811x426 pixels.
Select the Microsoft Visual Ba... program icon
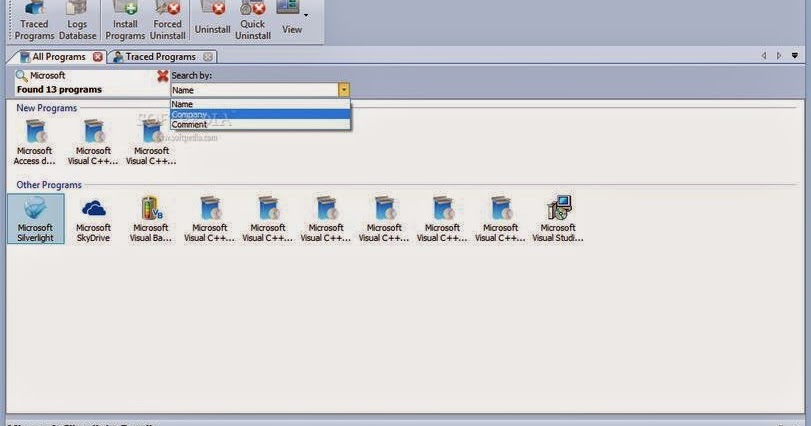(151, 219)
